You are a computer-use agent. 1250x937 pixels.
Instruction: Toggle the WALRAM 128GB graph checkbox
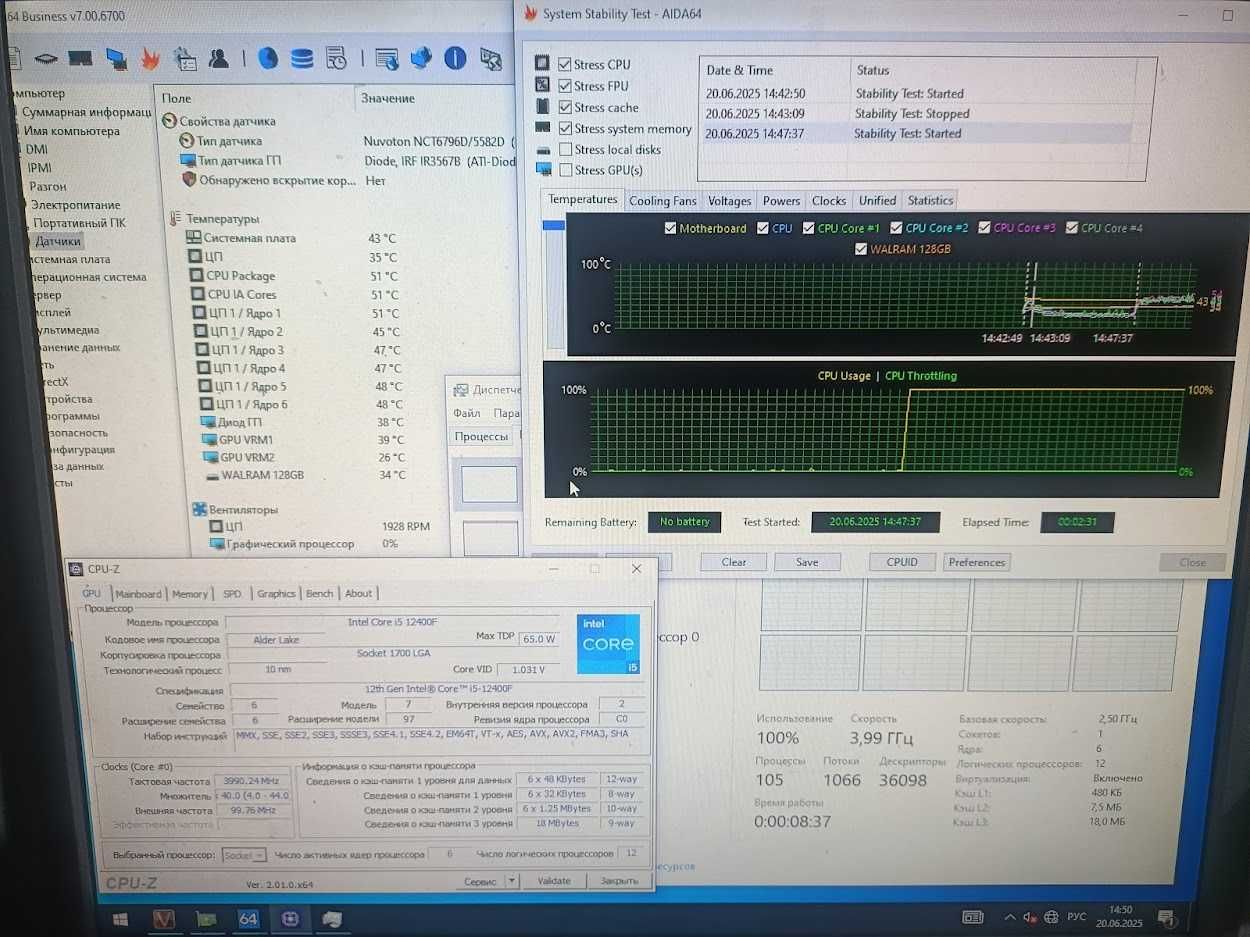point(861,249)
